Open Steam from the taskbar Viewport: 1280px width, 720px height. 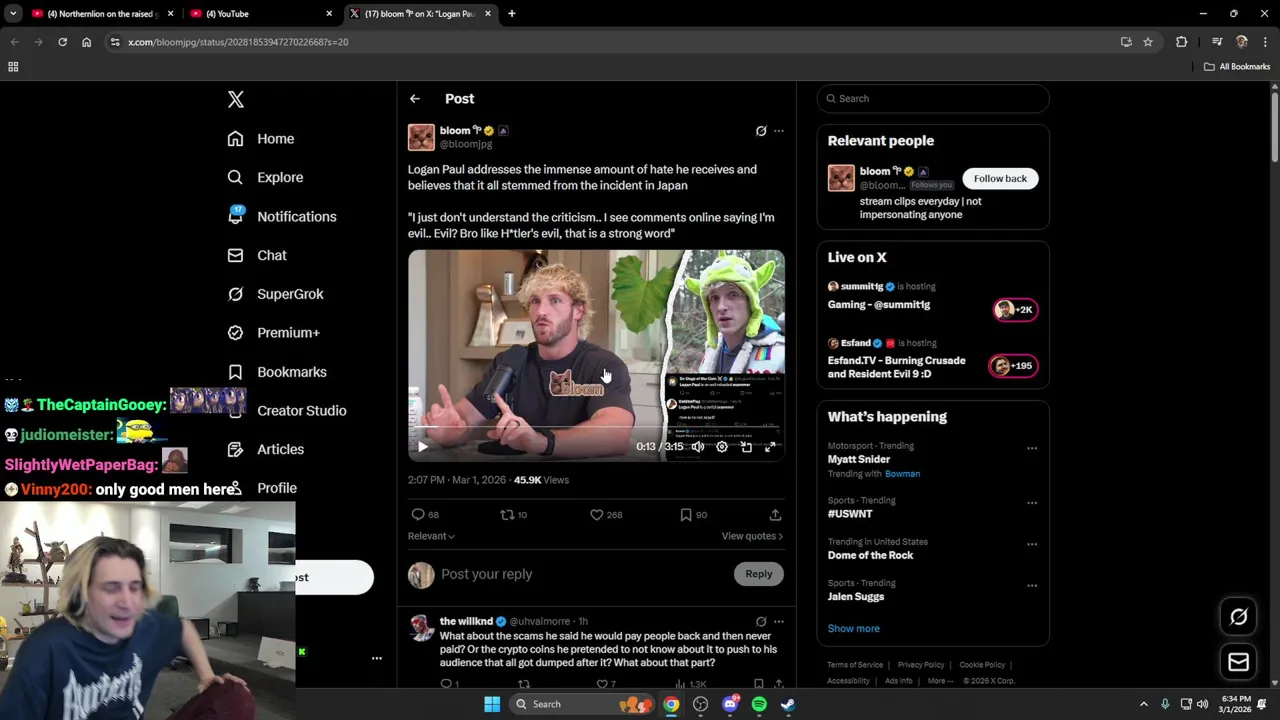pyautogui.click(x=788, y=704)
